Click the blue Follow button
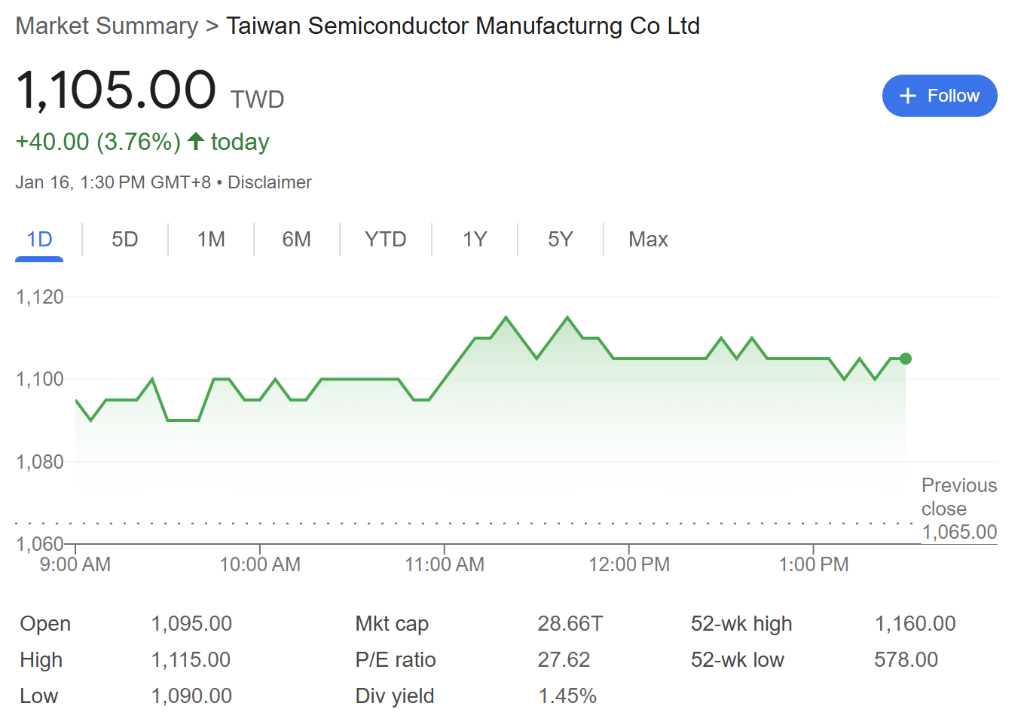This screenshot has width=1024, height=718. [x=939, y=96]
